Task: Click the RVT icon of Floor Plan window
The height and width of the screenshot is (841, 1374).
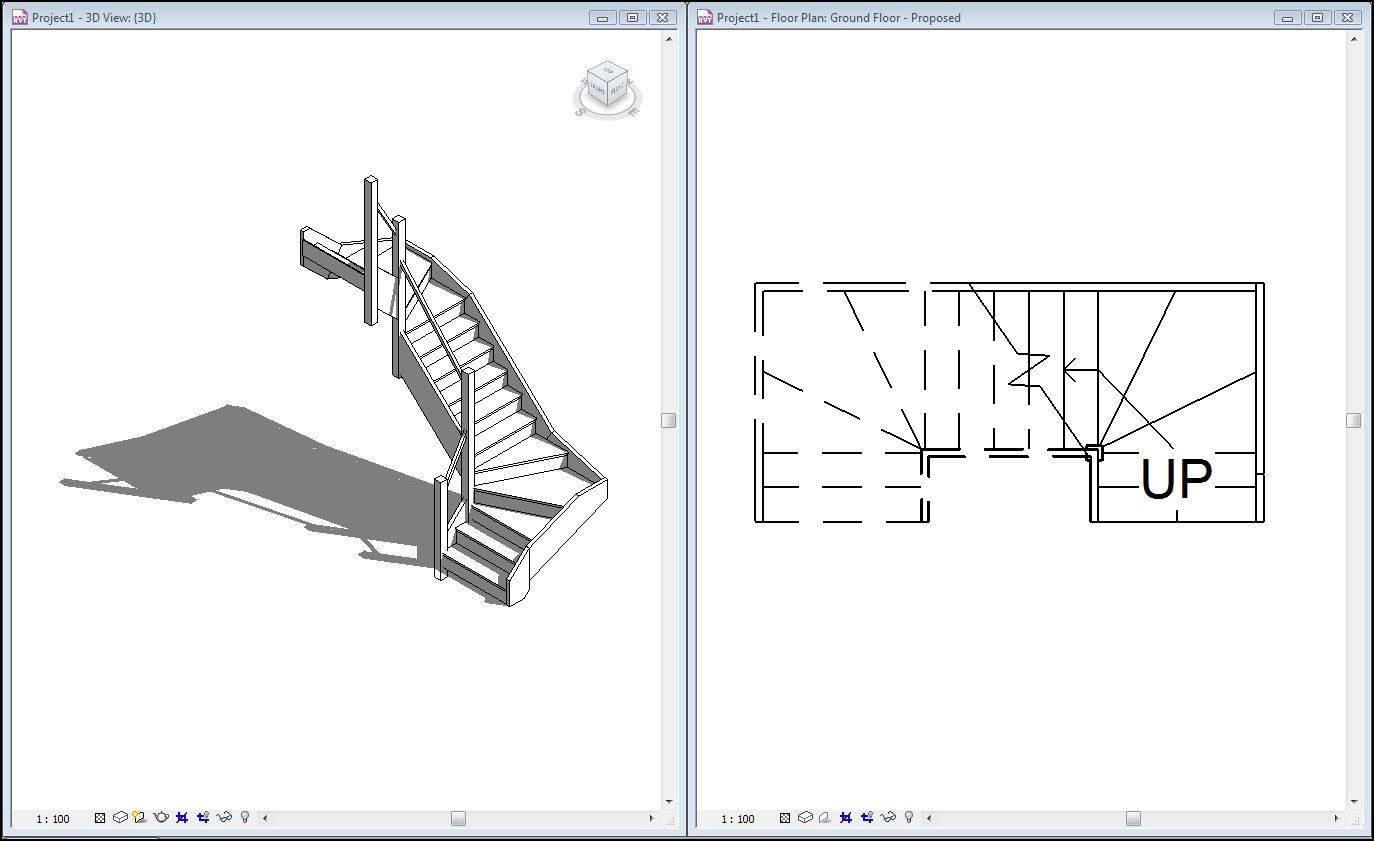Action: 705,17
